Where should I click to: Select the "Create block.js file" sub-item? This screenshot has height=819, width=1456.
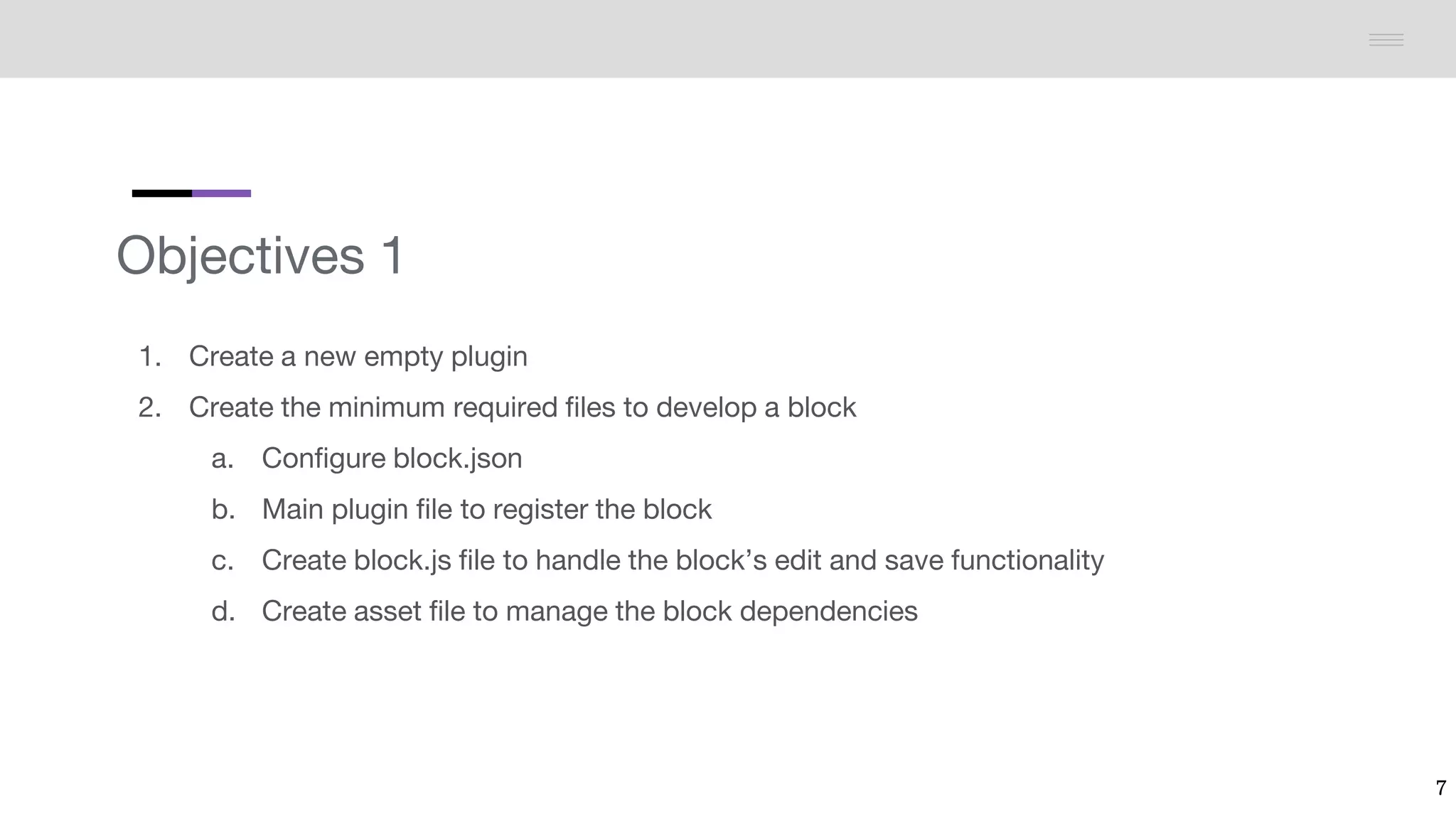pos(682,560)
